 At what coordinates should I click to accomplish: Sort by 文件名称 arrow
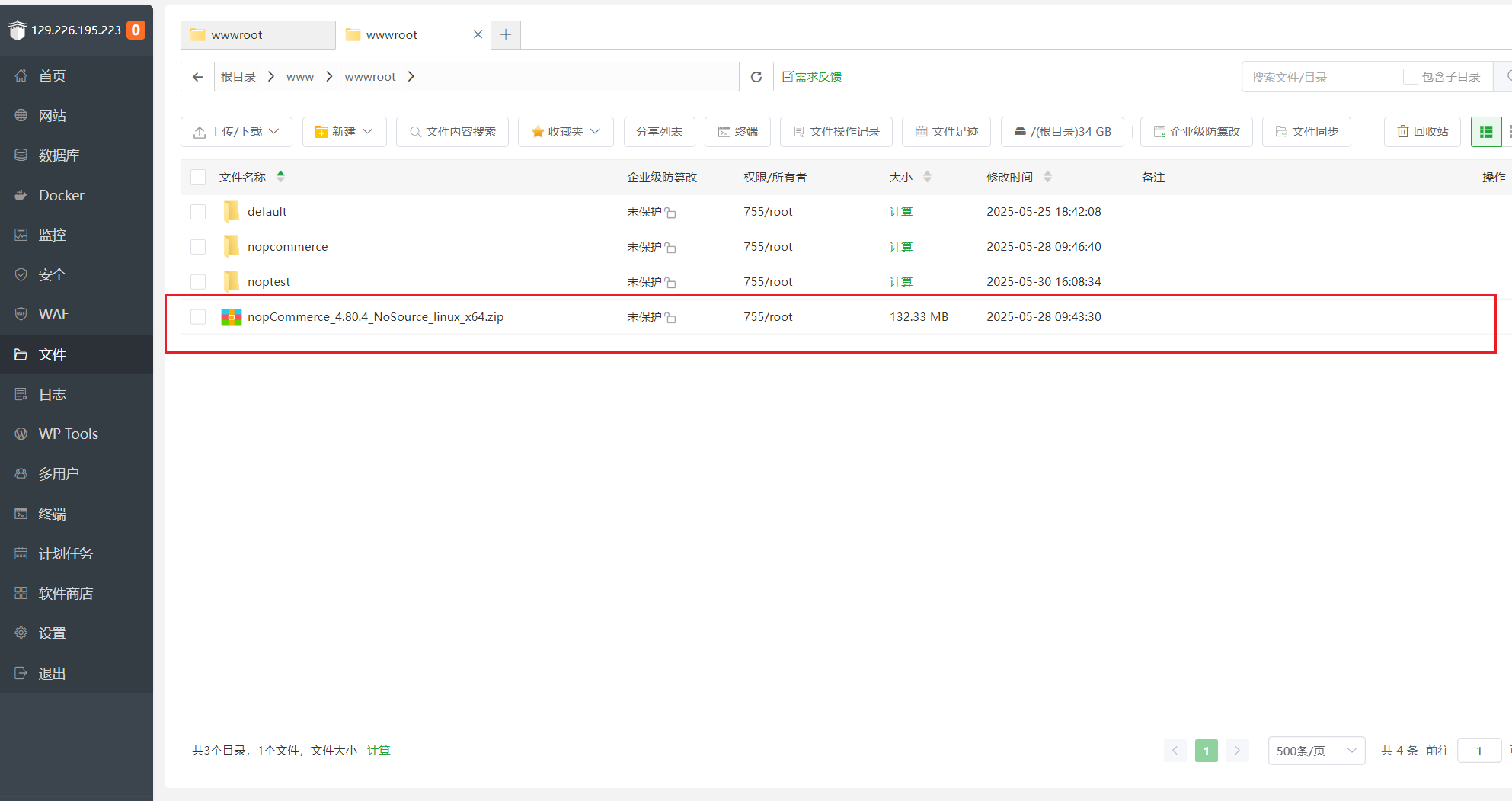click(281, 177)
